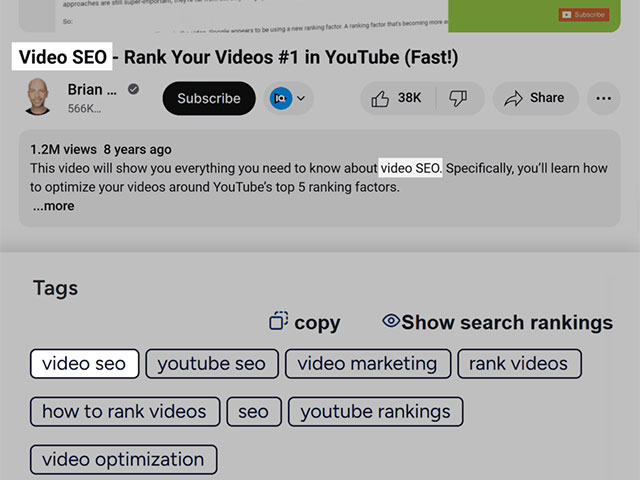The width and height of the screenshot is (640, 480).
Task: Click the '38K' likes count
Action: [409, 98]
